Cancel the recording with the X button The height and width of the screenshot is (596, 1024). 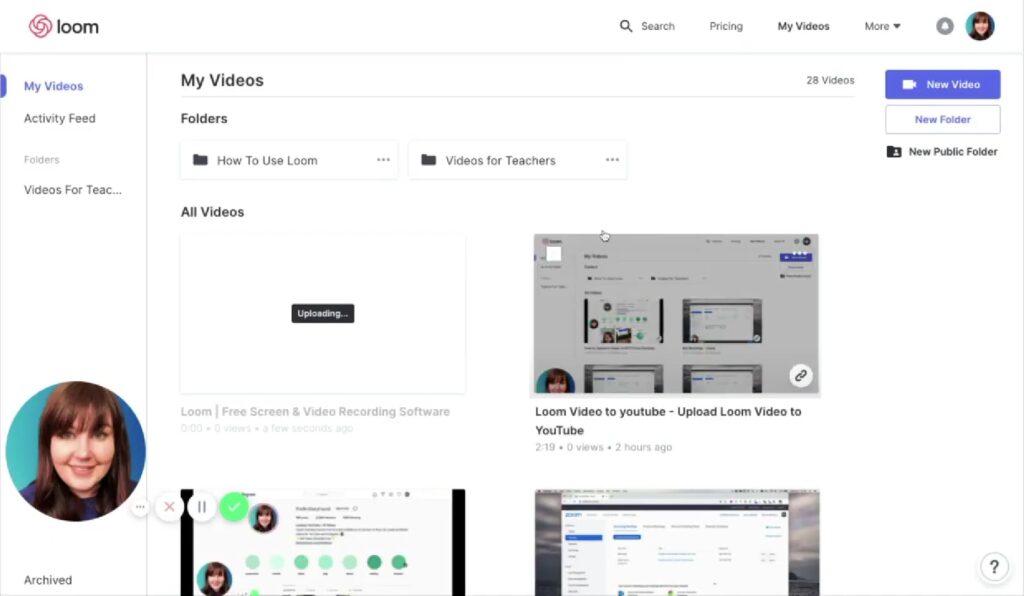tap(169, 507)
